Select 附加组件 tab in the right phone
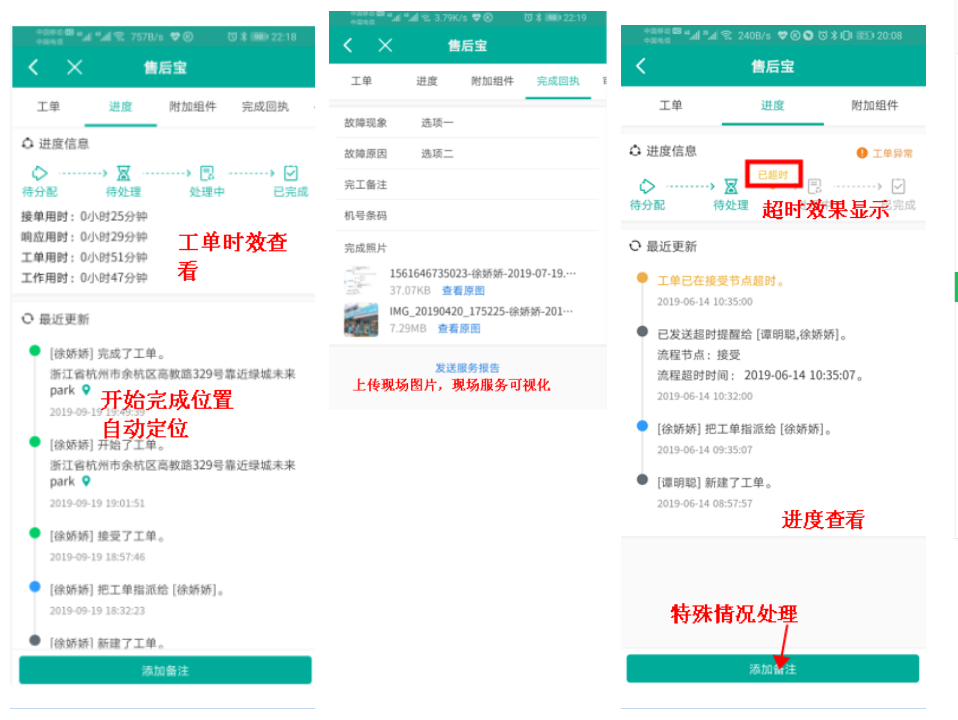 tap(874, 105)
